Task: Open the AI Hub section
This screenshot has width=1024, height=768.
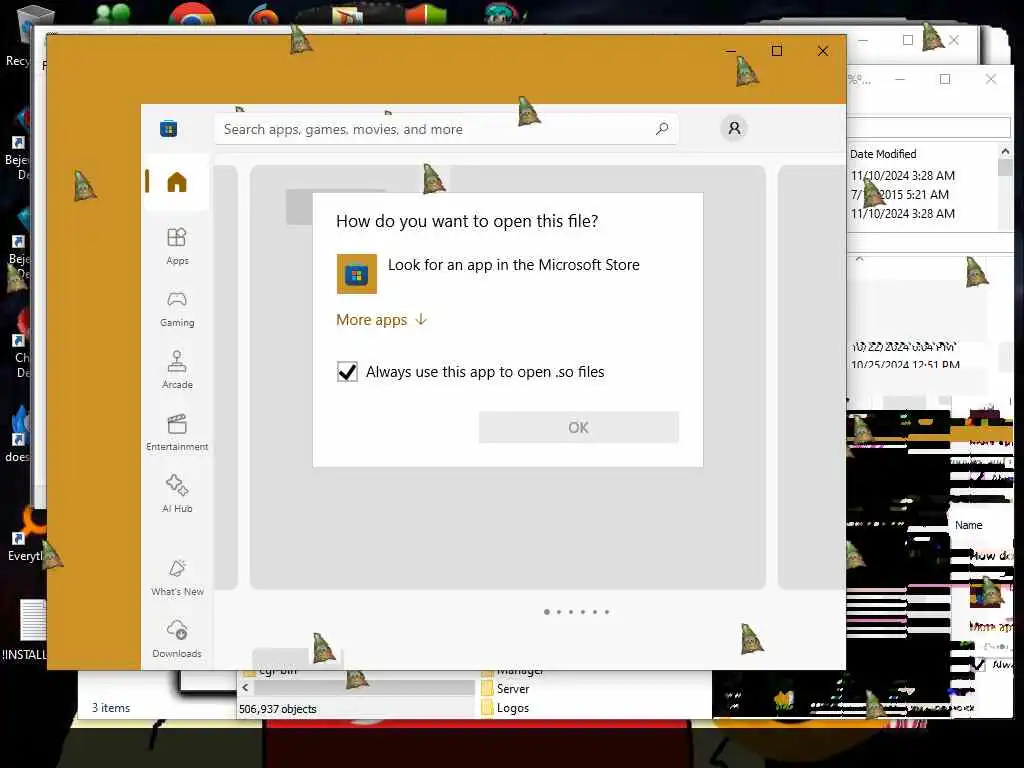Action: 177,494
